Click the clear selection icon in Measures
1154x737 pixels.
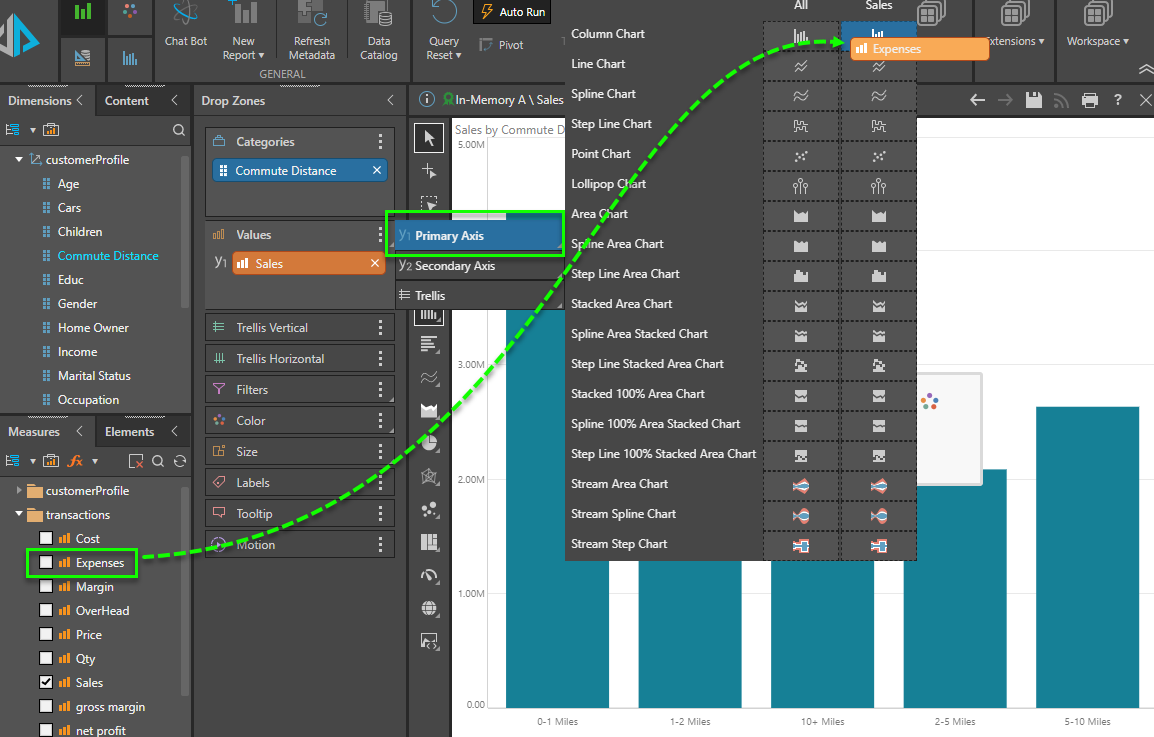136,461
